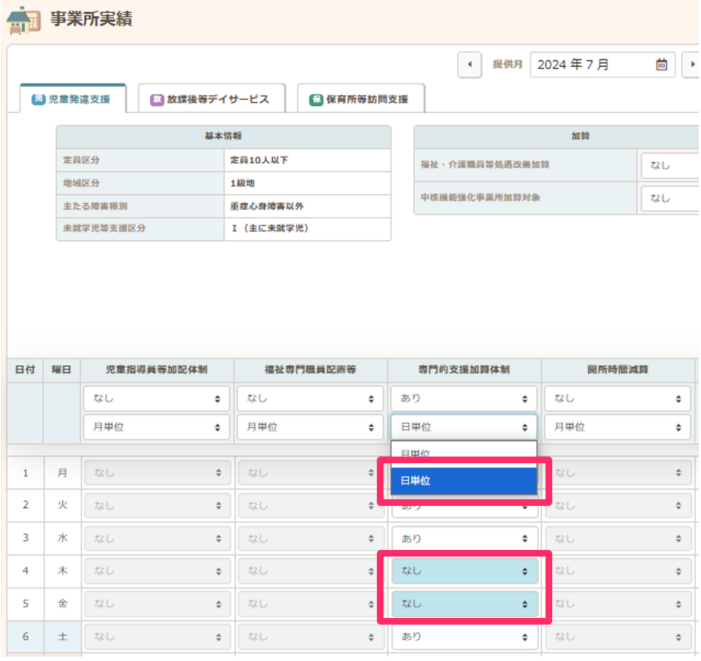The width and height of the screenshot is (701, 661).
Task: Go to next month with right arrow
Action: (x=692, y=65)
